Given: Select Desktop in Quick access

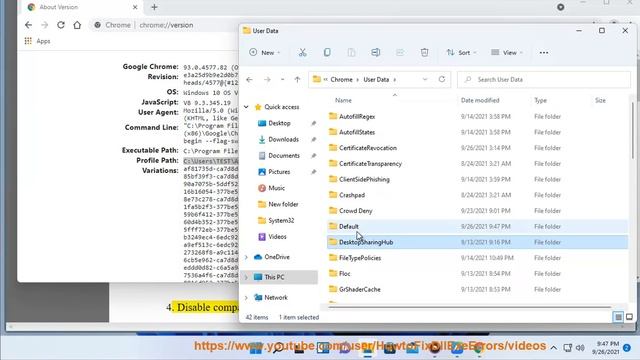Looking at the screenshot, I should [x=279, y=123].
